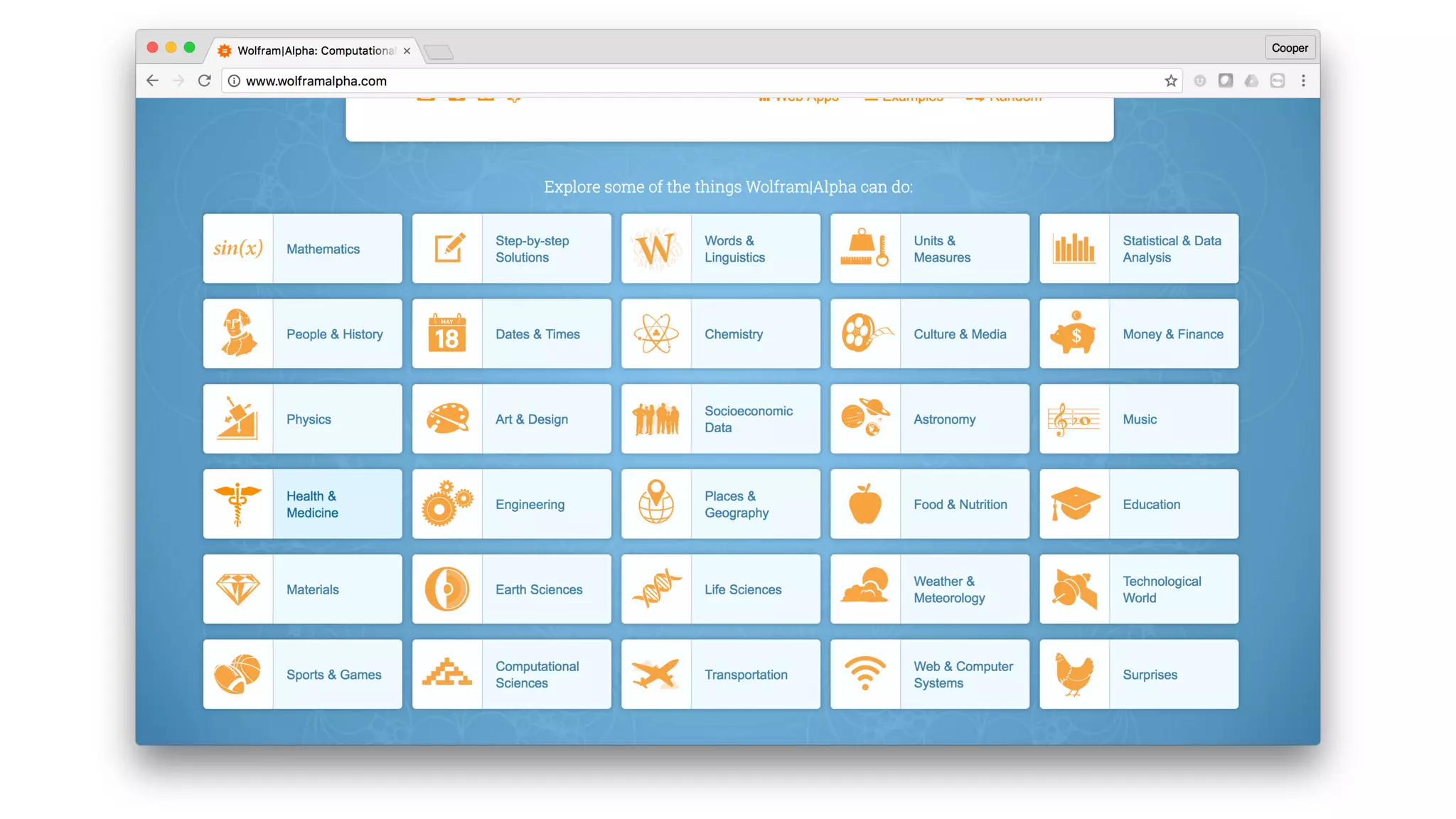Open the Chrome three-dot menu
This screenshot has width=1456, height=819.
(x=1303, y=81)
